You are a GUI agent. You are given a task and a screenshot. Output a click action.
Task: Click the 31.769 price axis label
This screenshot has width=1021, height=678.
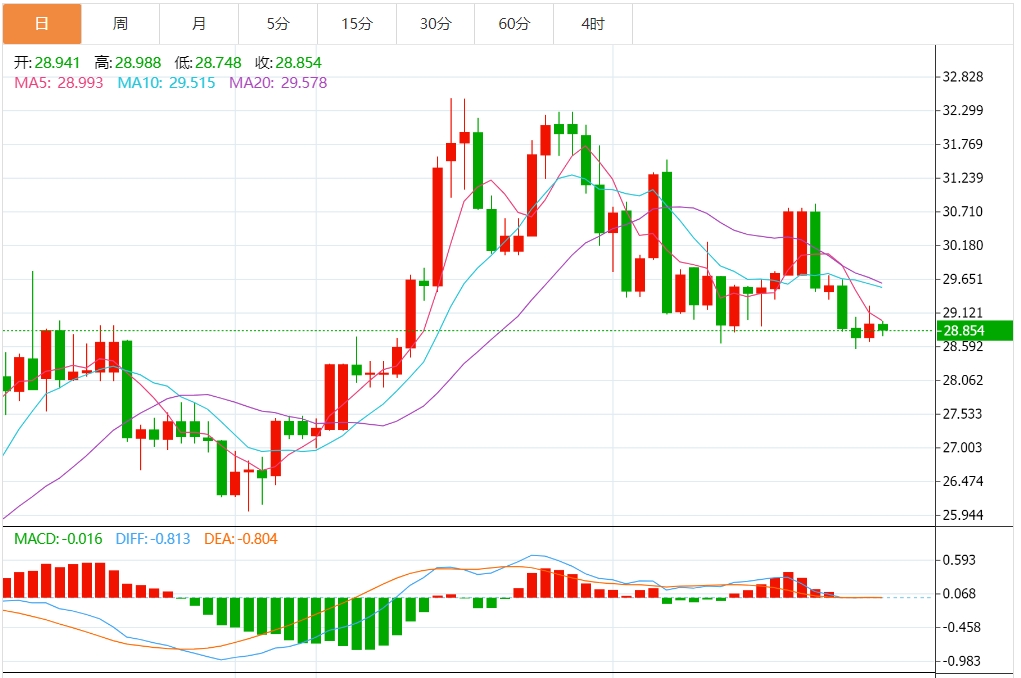963,144
